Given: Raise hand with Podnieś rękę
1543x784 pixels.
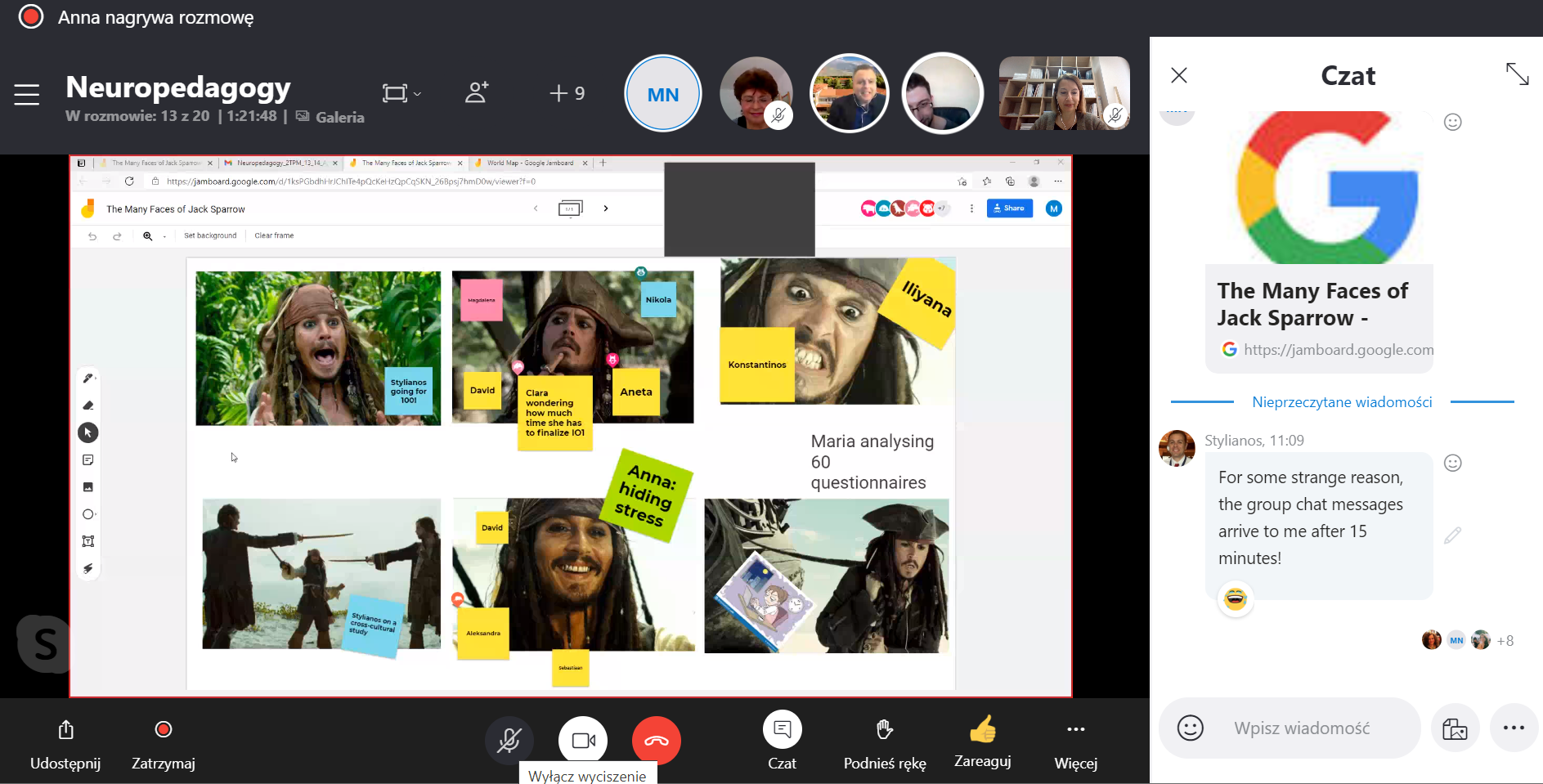Looking at the screenshot, I should pyautogui.click(x=885, y=744).
